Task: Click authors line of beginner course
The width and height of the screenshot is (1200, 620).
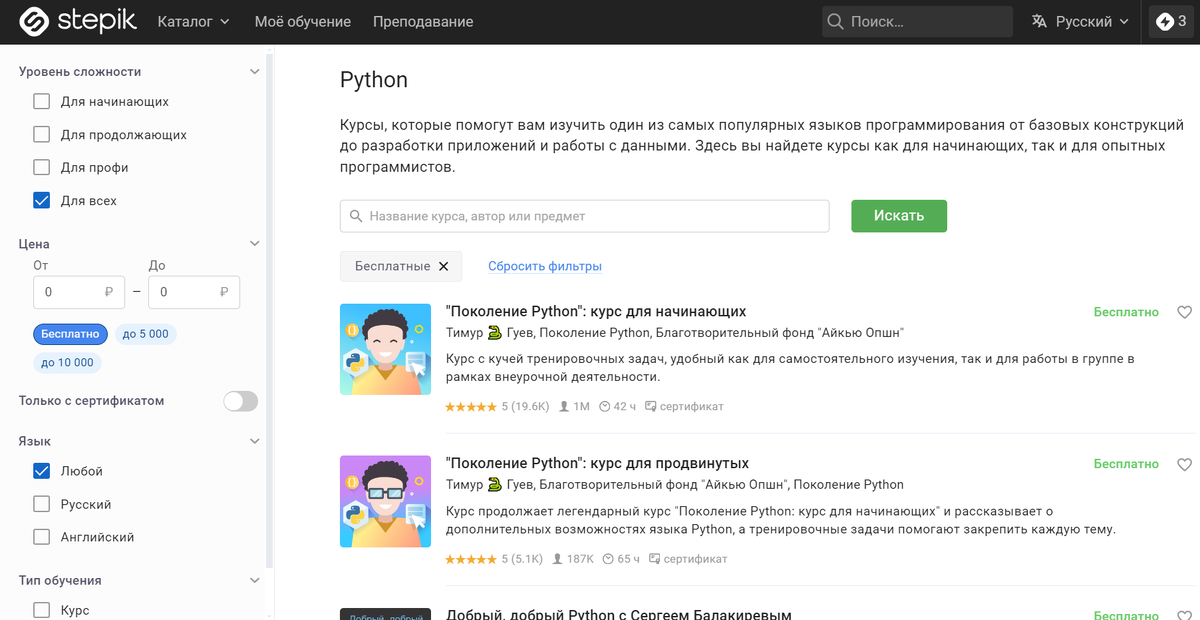Action: [675, 333]
